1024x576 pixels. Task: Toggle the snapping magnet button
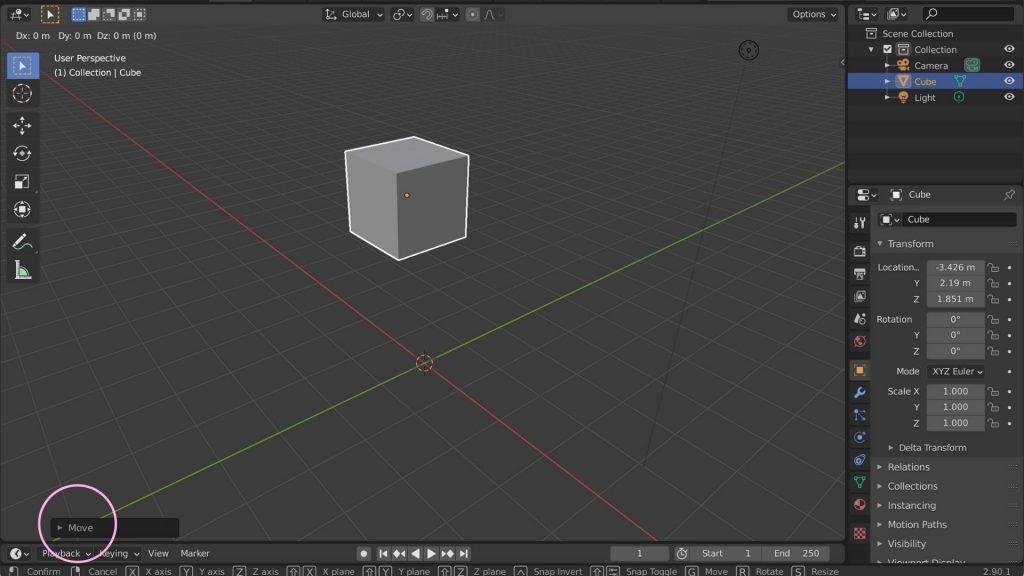(x=426, y=14)
